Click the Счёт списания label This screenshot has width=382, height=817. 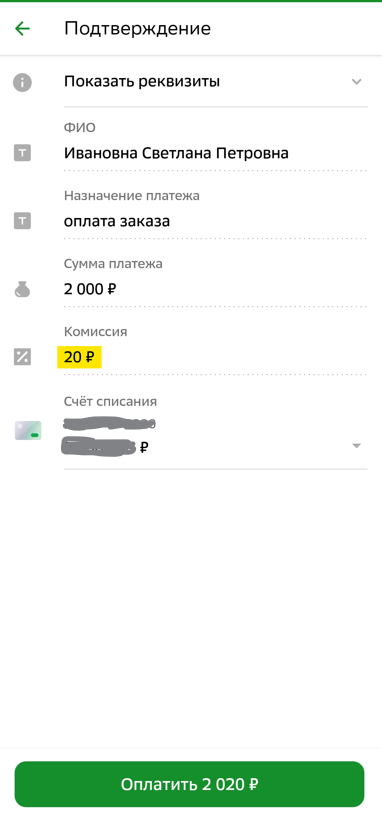pyautogui.click(x=110, y=402)
